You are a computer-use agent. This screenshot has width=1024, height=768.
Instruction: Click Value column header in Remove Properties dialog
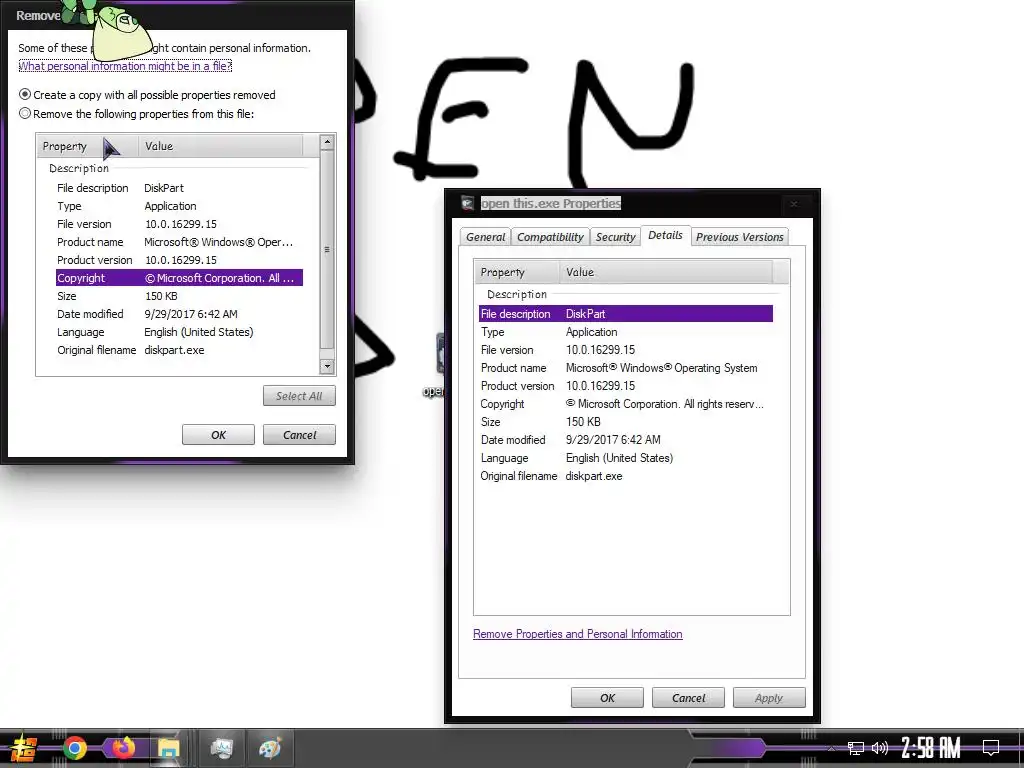tap(220, 146)
